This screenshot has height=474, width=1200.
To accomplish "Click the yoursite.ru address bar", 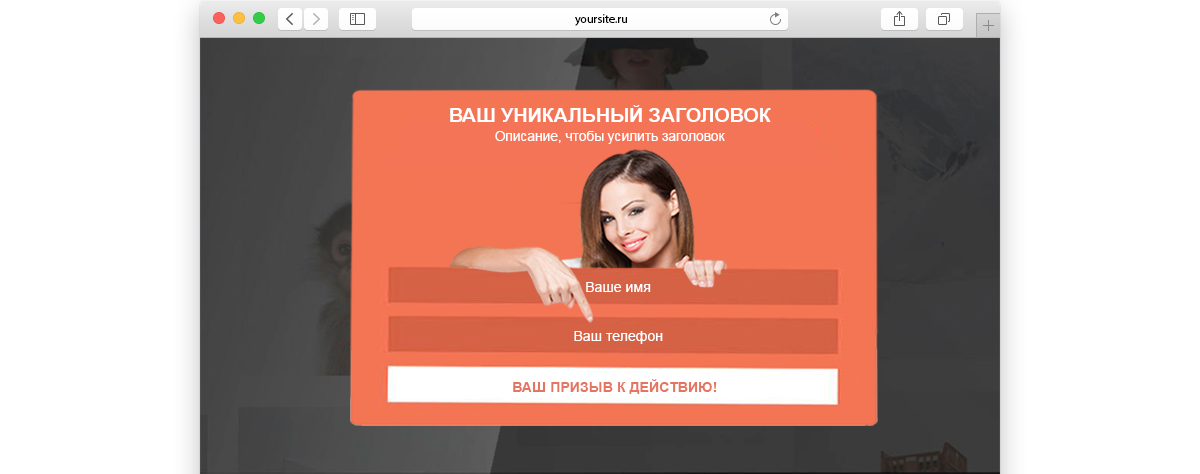I will pyautogui.click(x=600, y=19).
